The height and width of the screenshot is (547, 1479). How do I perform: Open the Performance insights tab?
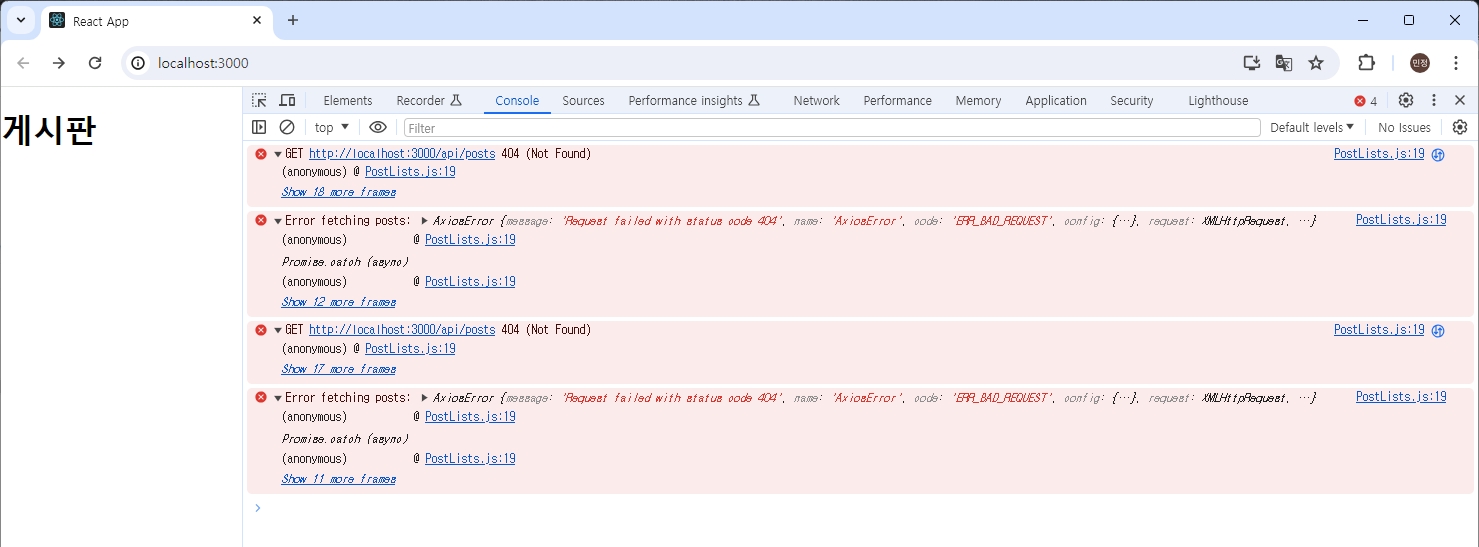click(694, 100)
